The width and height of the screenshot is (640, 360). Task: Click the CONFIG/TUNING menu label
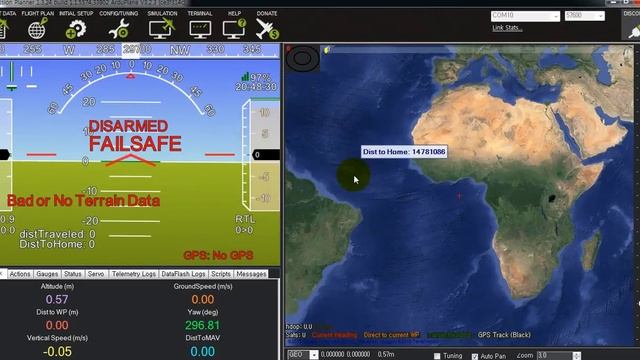119,13
